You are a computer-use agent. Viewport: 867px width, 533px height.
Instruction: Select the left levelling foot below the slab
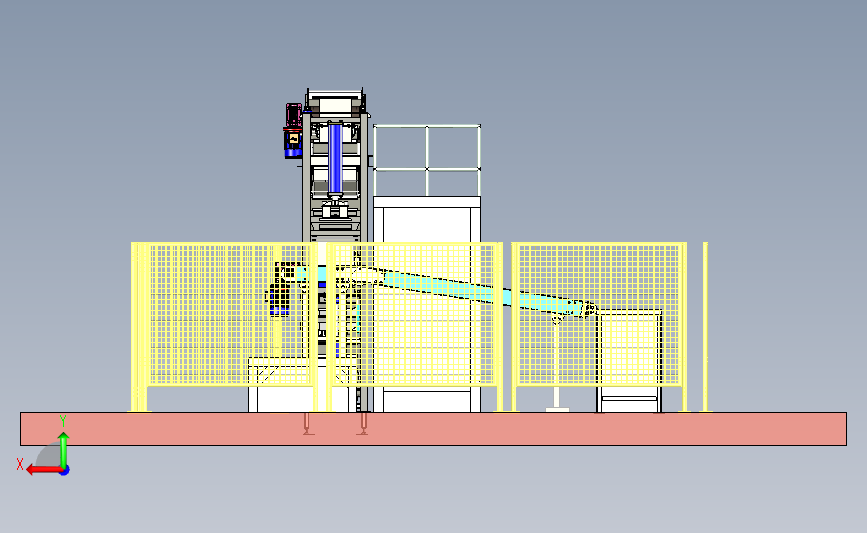point(309,424)
